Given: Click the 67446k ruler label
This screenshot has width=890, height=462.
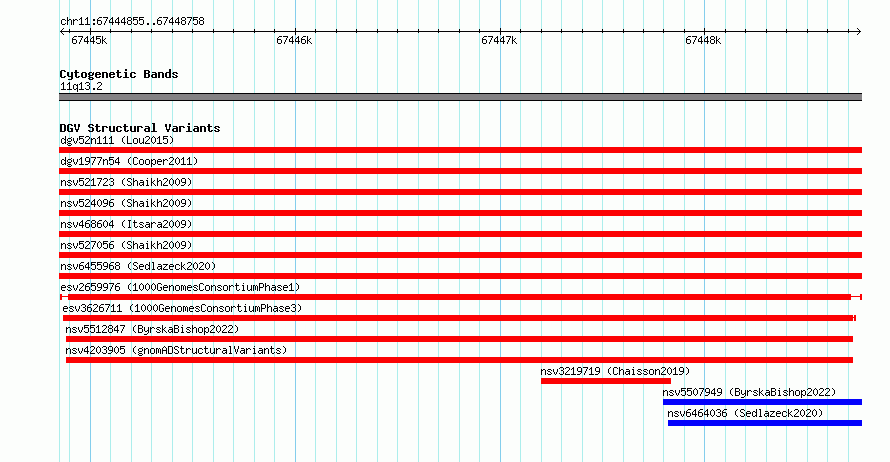Looking at the screenshot, I should [x=294, y=40].
